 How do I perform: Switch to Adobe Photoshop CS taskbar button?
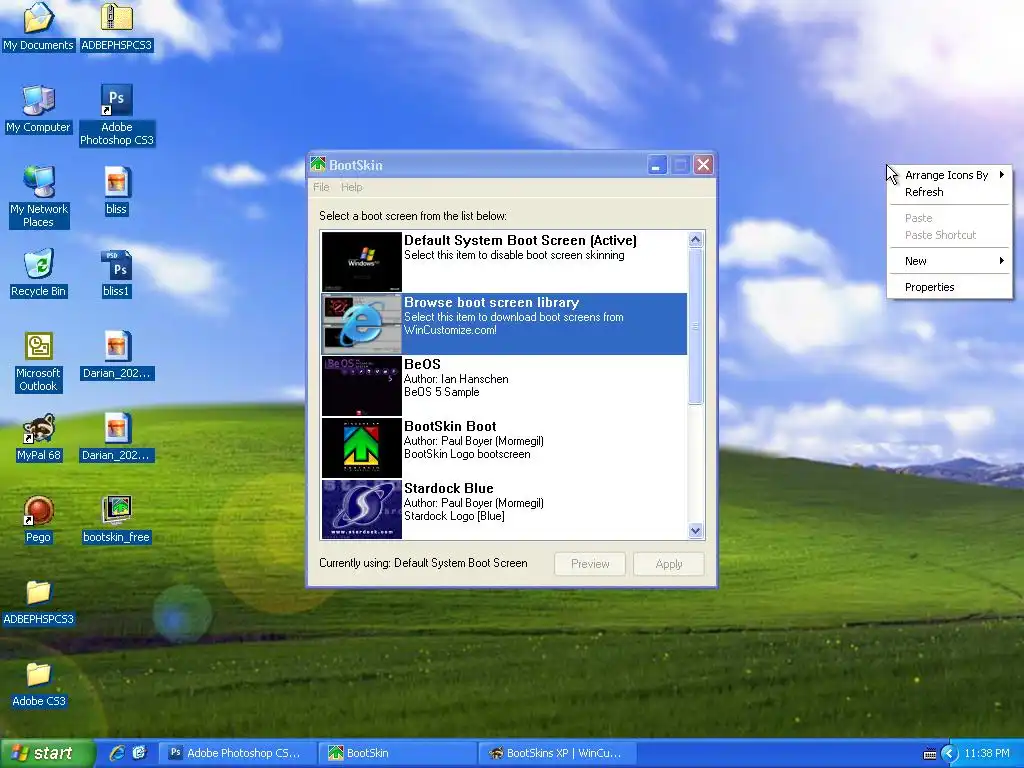(x=238, y=753)
